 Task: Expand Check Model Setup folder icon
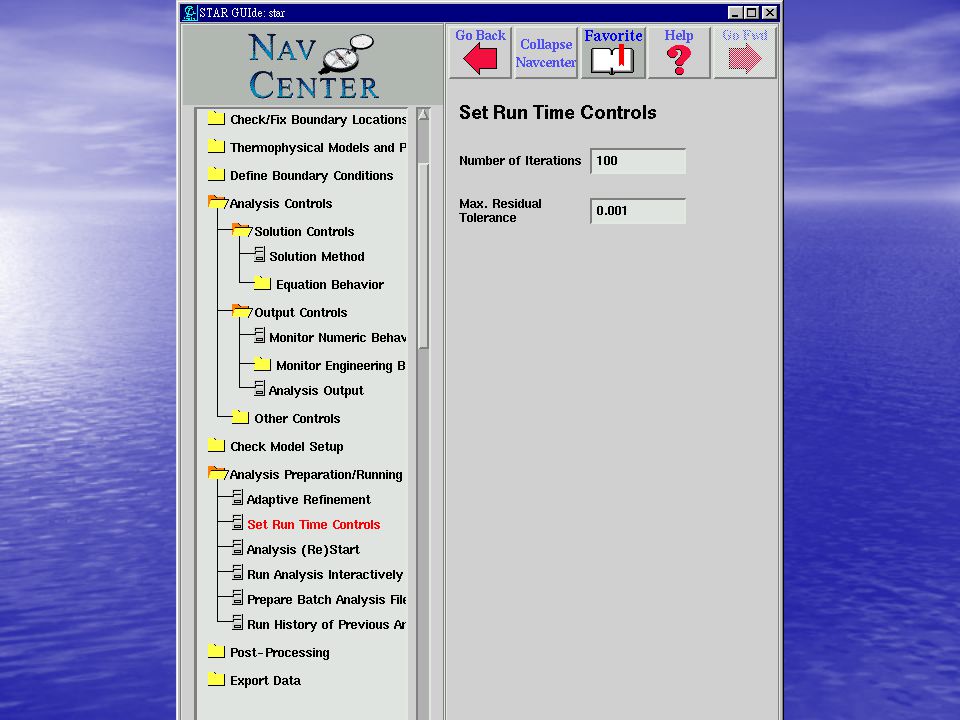click(216, 445)
